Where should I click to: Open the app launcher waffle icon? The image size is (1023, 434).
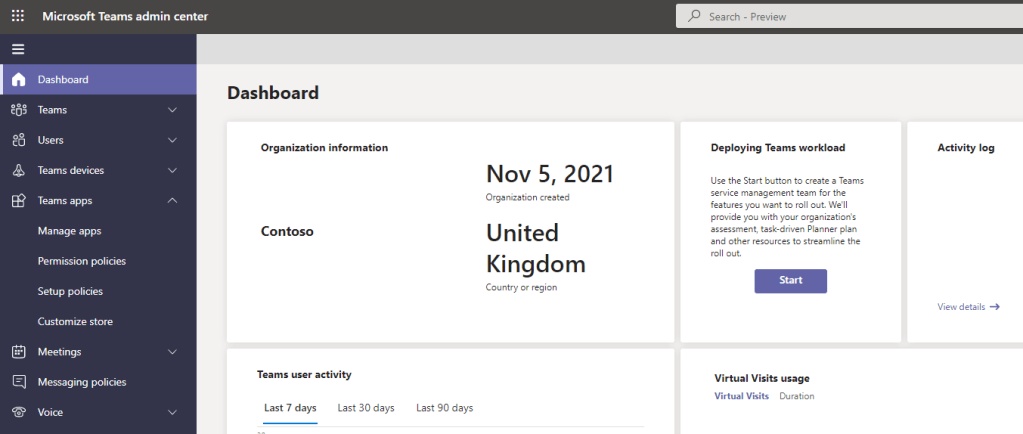(18, 16)
